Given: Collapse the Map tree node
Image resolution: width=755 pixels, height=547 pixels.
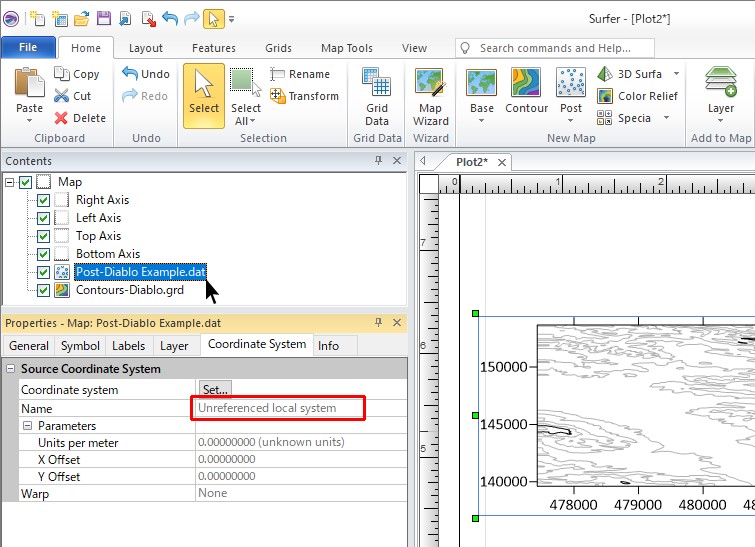Looking at the screenshot, I should click(9, 182).
